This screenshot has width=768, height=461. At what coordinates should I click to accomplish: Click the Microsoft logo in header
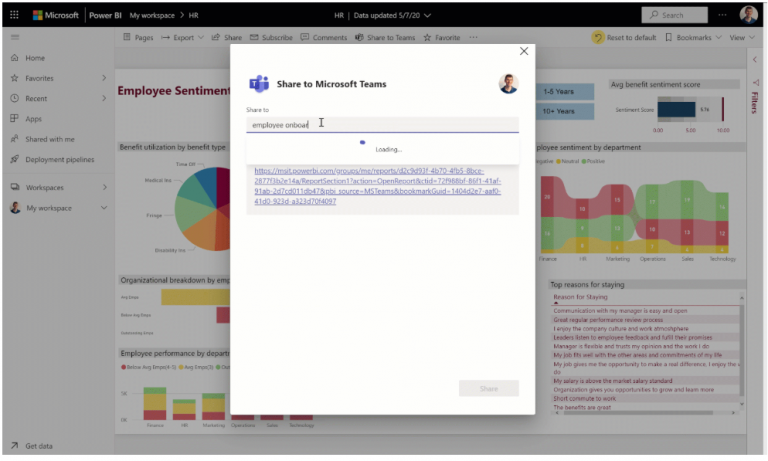(55, 15)
